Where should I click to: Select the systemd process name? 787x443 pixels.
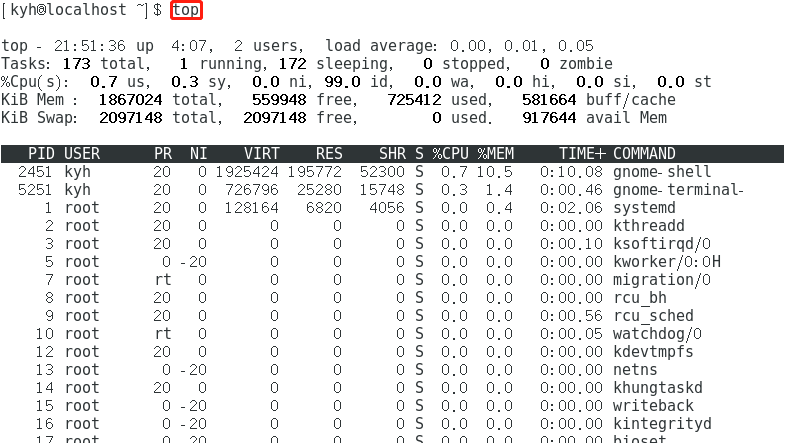coord(644,208)
